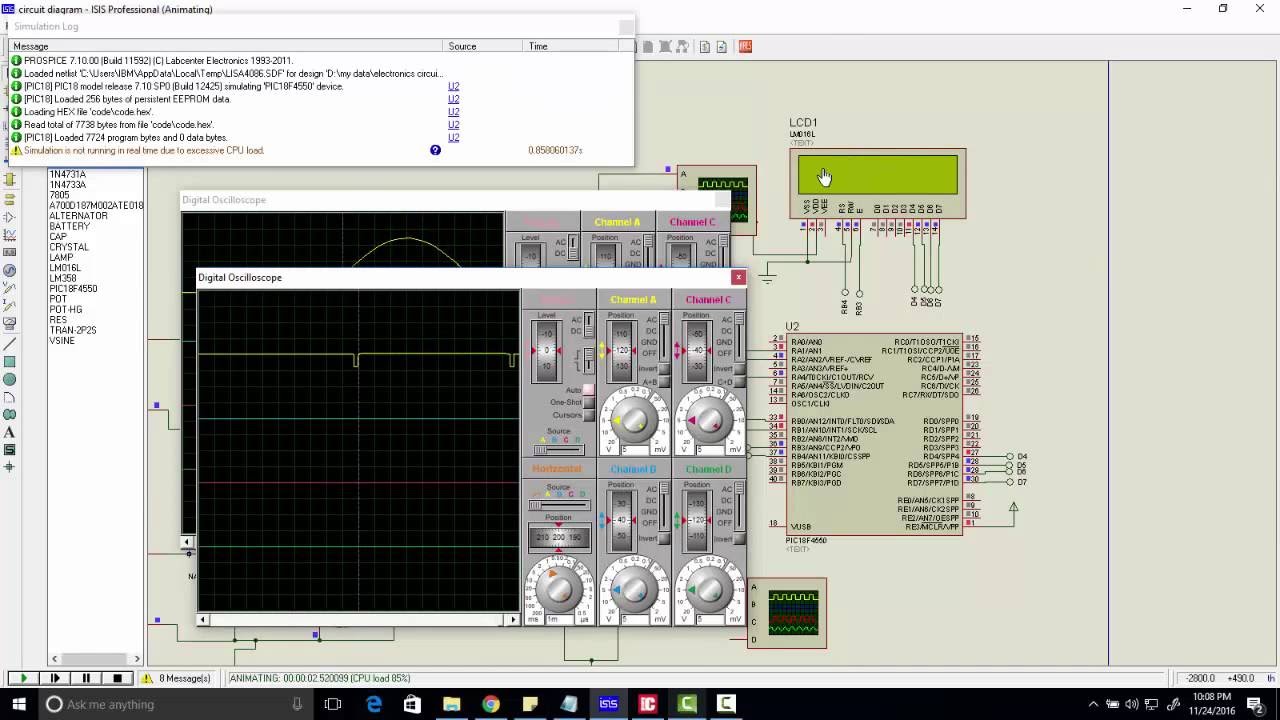
Task: Click U2 link on 'Loaded 7724 program bytes' row
Action: (x=453, y=137)
